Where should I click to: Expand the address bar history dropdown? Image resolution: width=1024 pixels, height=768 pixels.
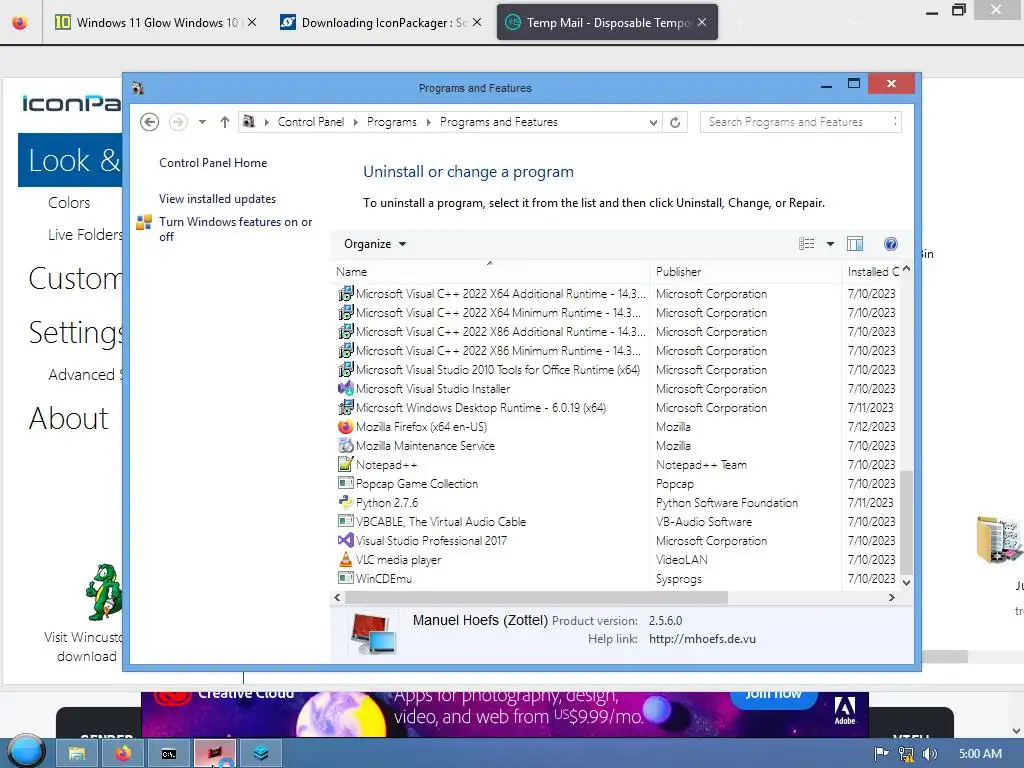click(653, 122)
